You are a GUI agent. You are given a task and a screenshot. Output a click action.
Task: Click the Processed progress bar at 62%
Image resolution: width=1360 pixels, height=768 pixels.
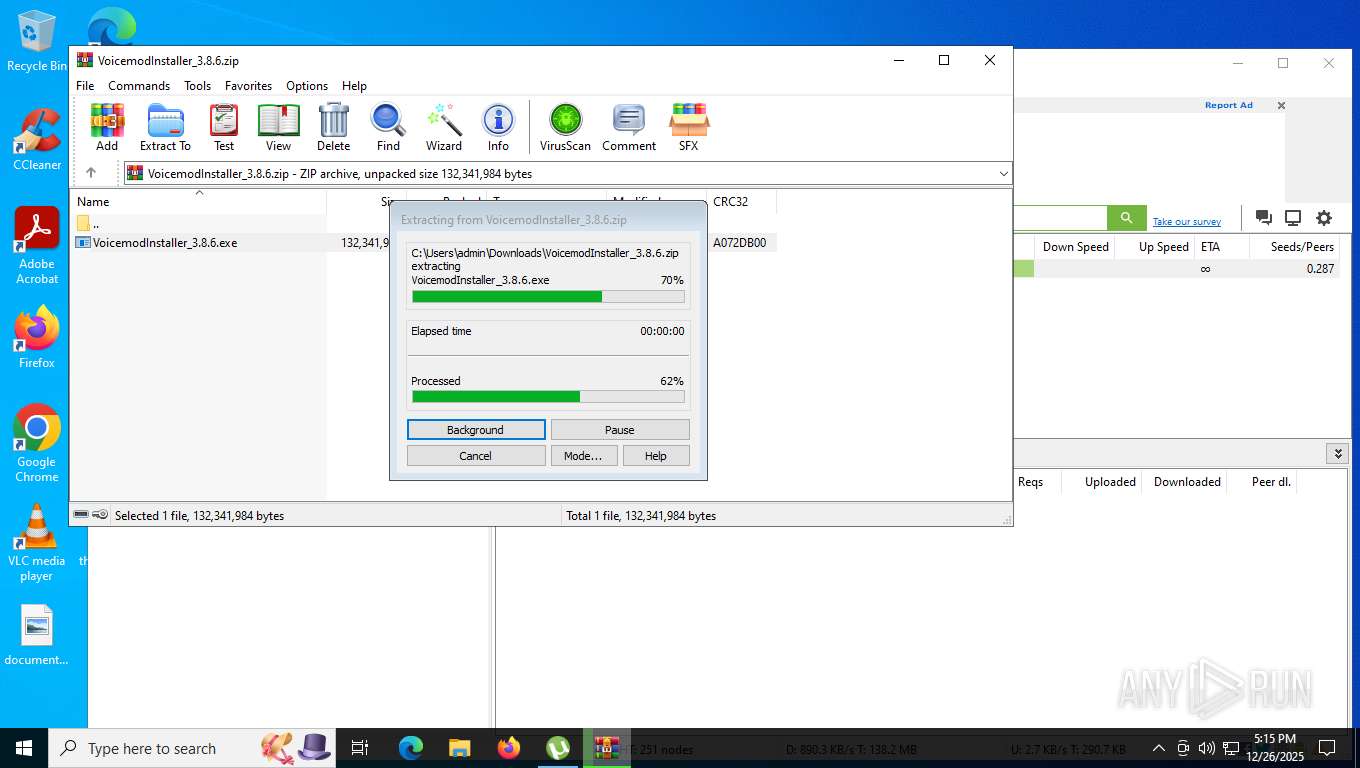[548, 397]
